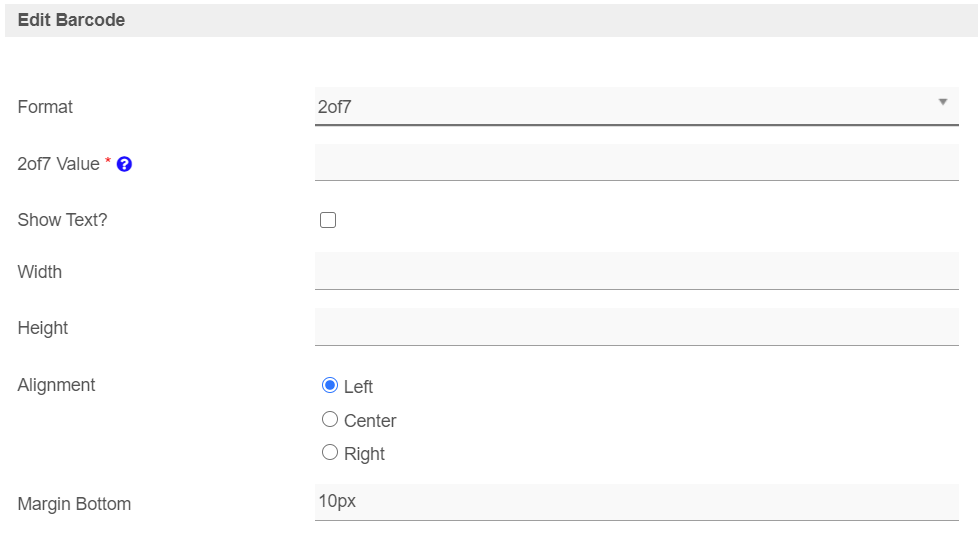Image resolution: width=978 pixels, height=549 pixels.
Task: Open the Format dropdown showing 2of7
Action: (620, 106)
